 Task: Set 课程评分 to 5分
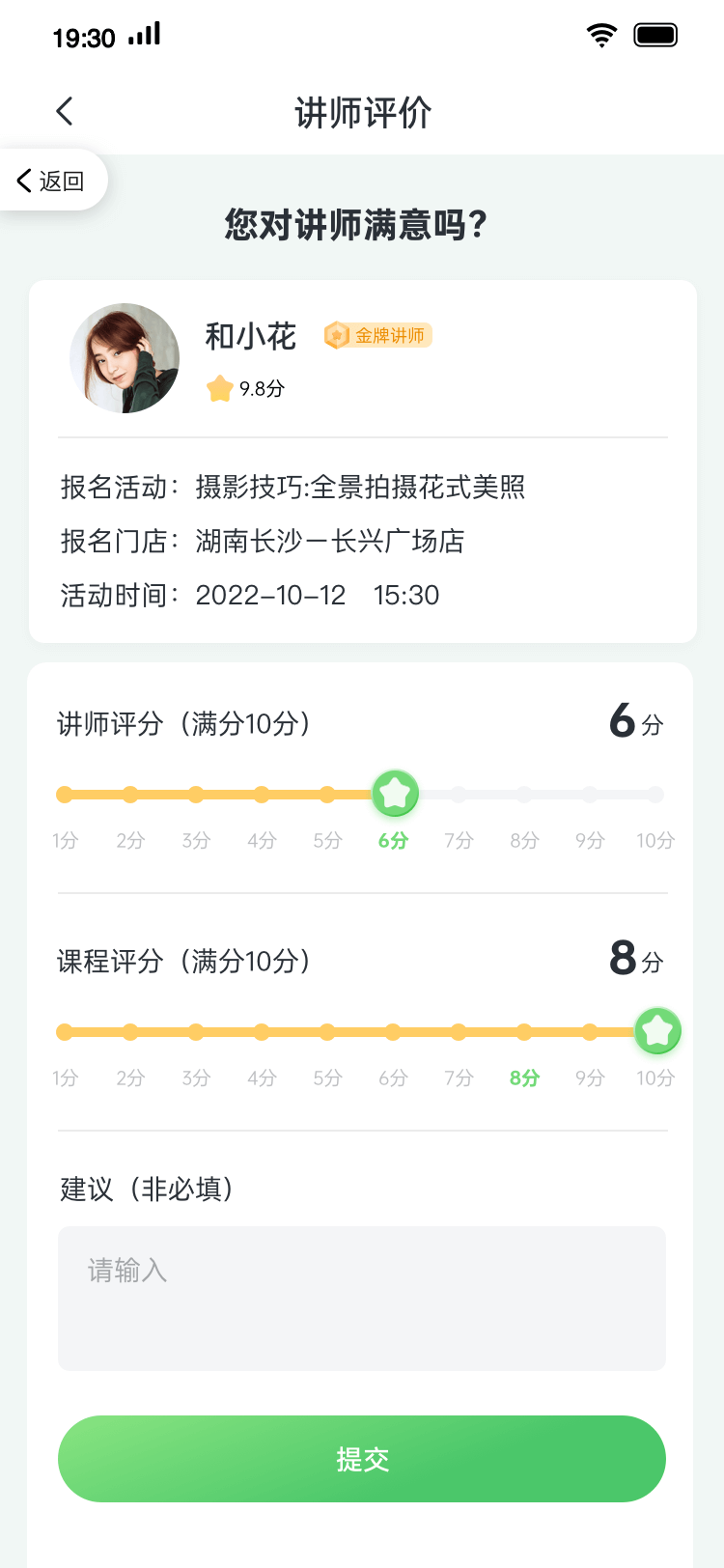click(327, 1032)
